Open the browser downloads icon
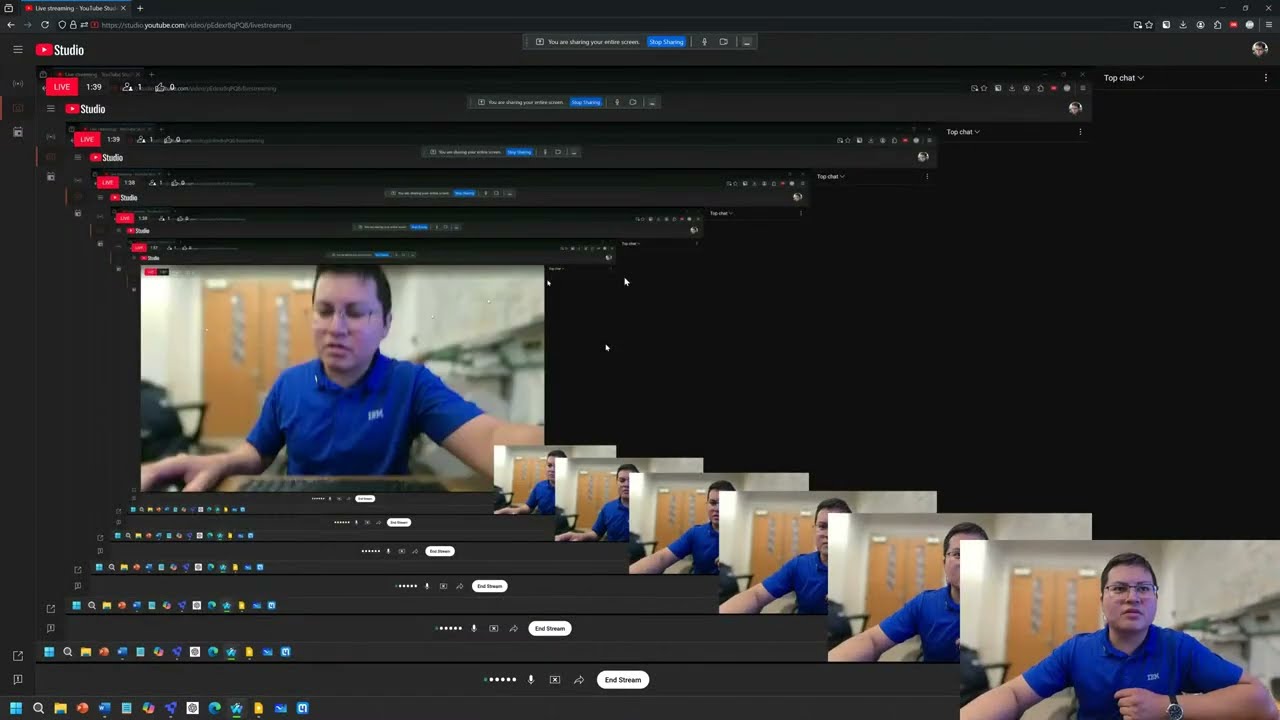 (1183, 25)
